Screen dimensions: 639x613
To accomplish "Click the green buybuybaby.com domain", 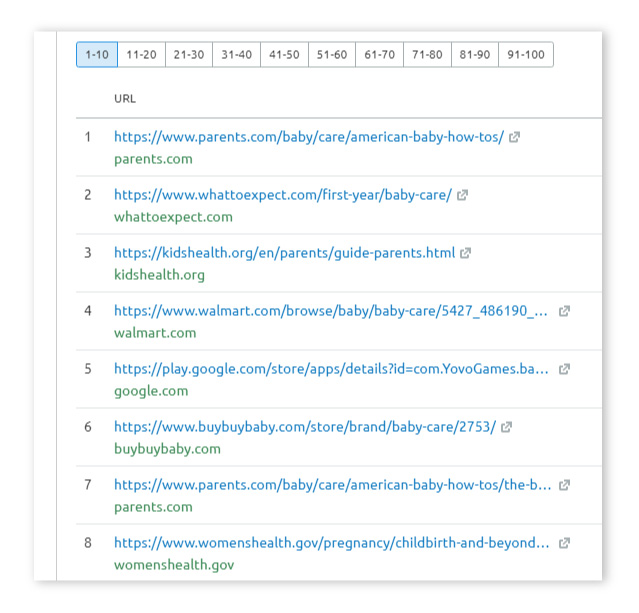I will 167,449.
